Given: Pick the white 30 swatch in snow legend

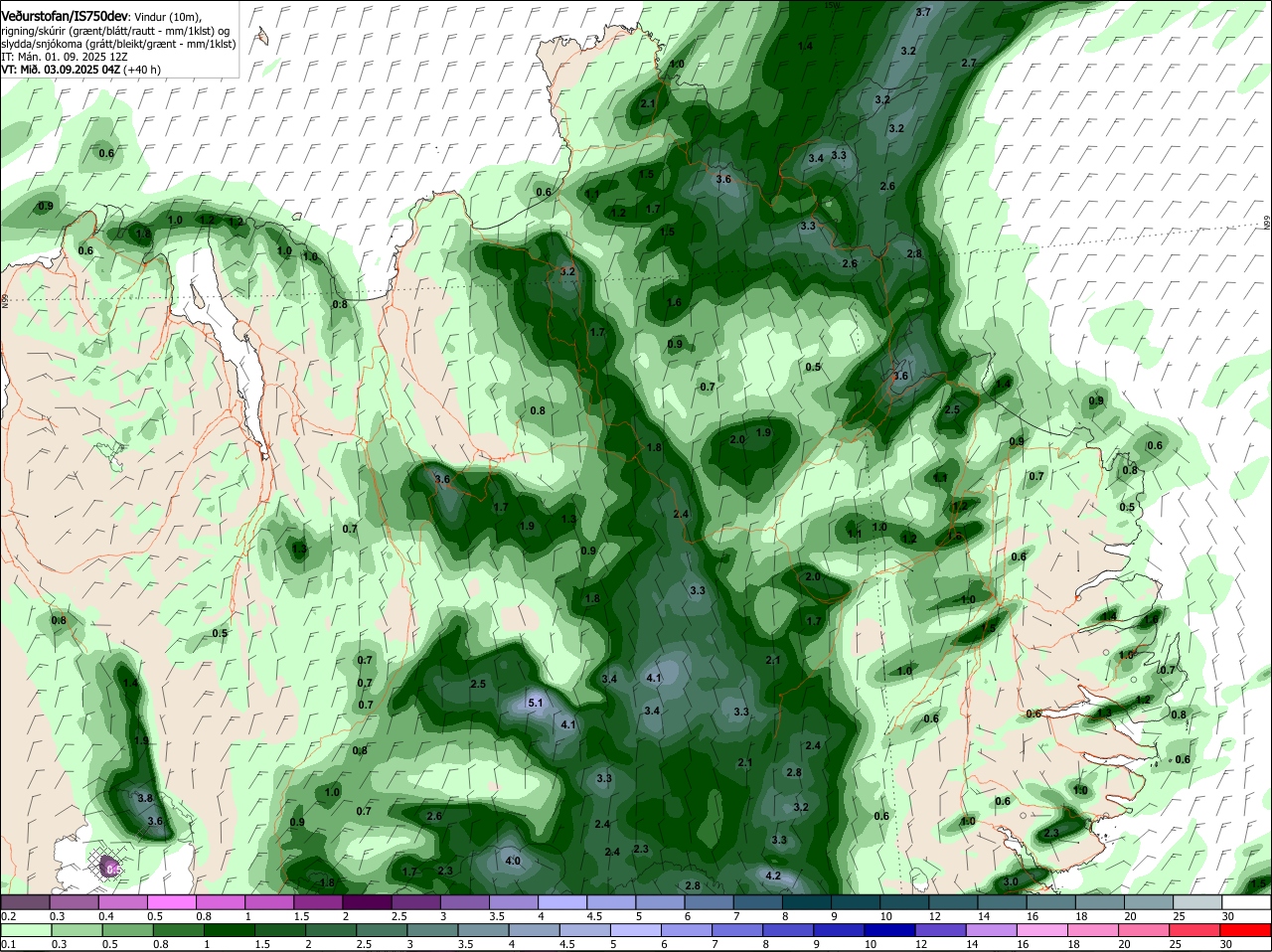Looking at the screenshot, I should click(1248, 902).
